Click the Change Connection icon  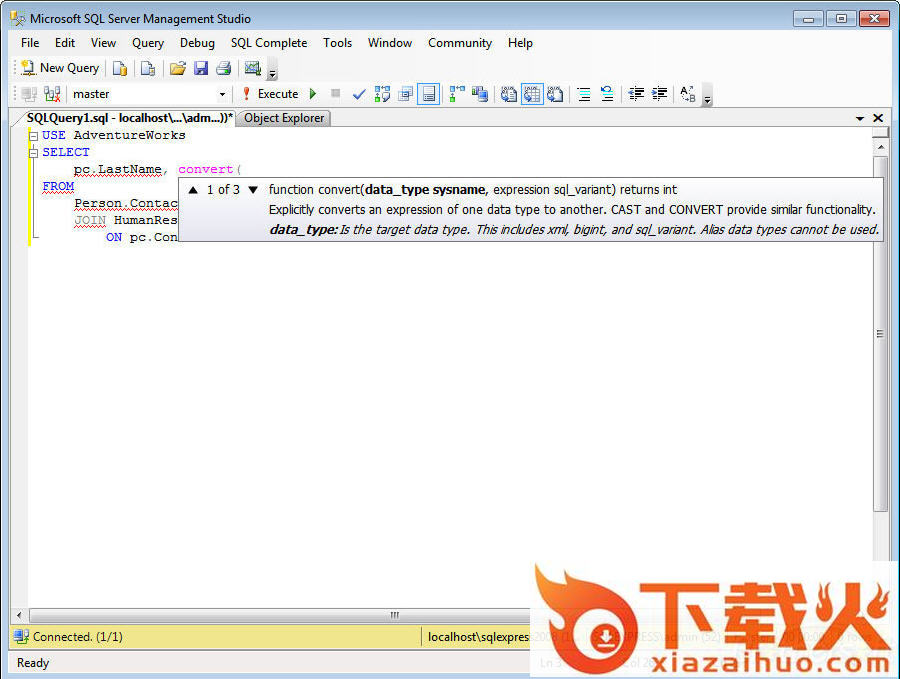click(x=52, y=94)
